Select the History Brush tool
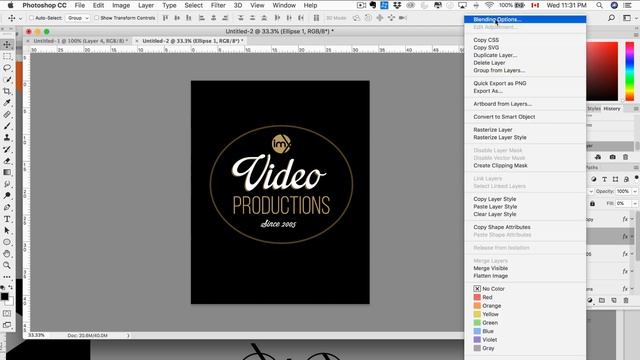The height and width of the screenshot is (360, 640). click(x=7, y=149)
